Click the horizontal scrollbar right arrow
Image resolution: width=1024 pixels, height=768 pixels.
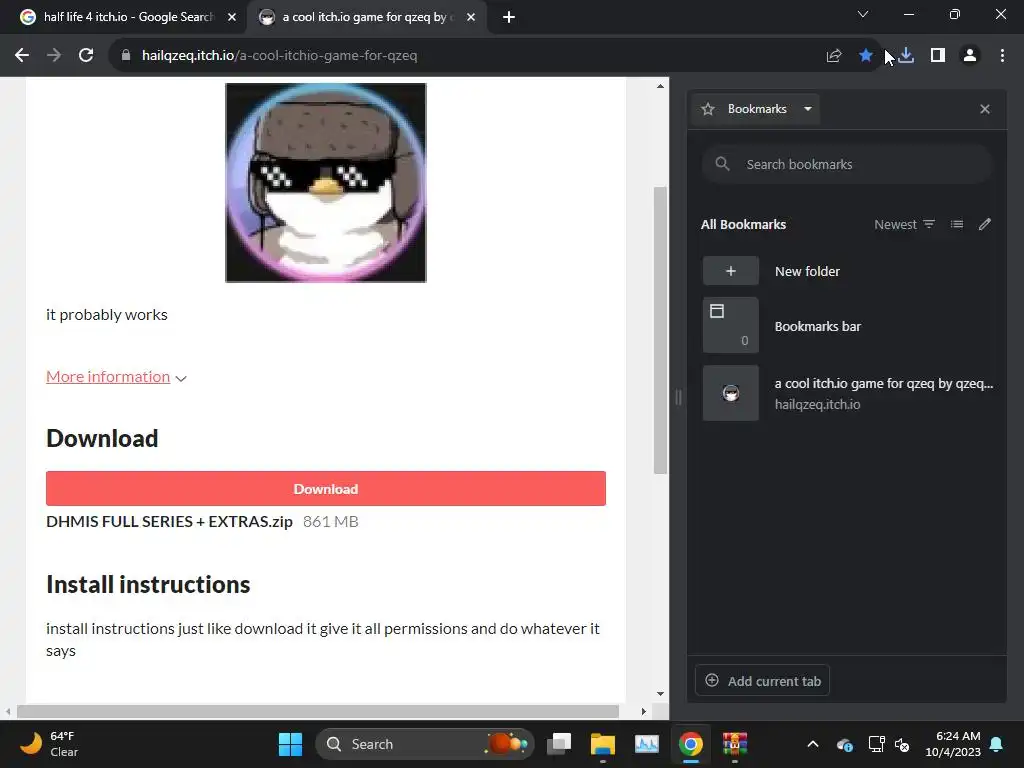click(643, 711)
